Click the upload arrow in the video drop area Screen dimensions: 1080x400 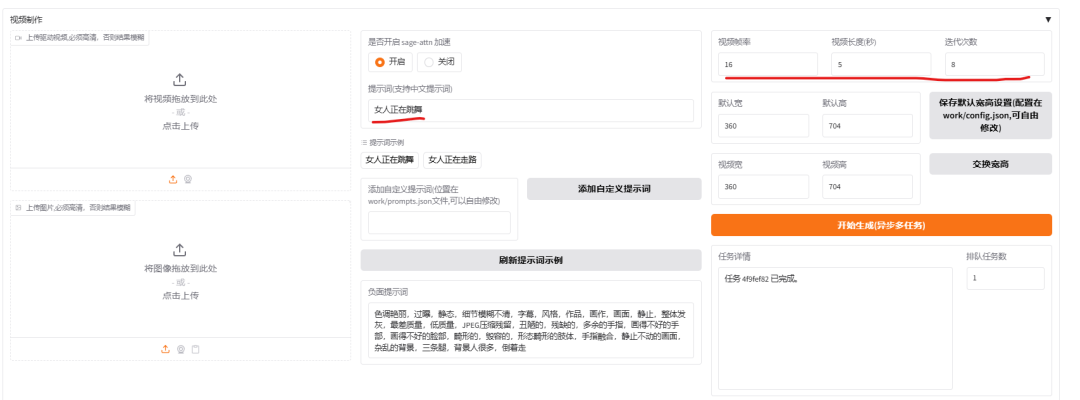click(x=180, y=79)
